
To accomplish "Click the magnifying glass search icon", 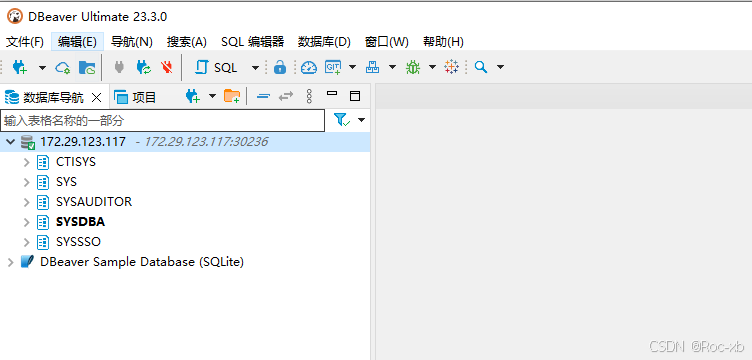I will (481, 67).
